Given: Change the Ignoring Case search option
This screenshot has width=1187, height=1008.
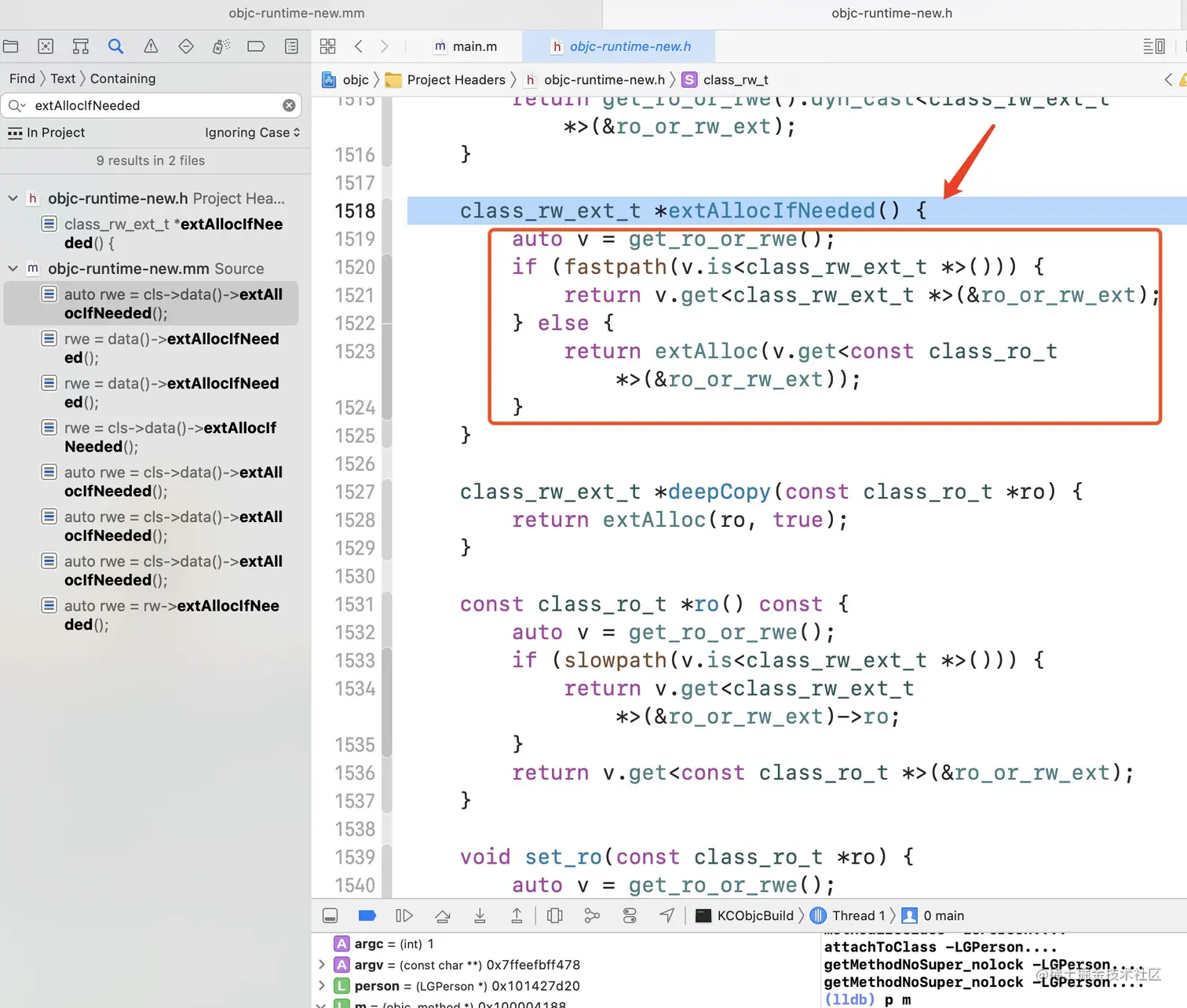Looking at the screenshot, I should [252, 133].
